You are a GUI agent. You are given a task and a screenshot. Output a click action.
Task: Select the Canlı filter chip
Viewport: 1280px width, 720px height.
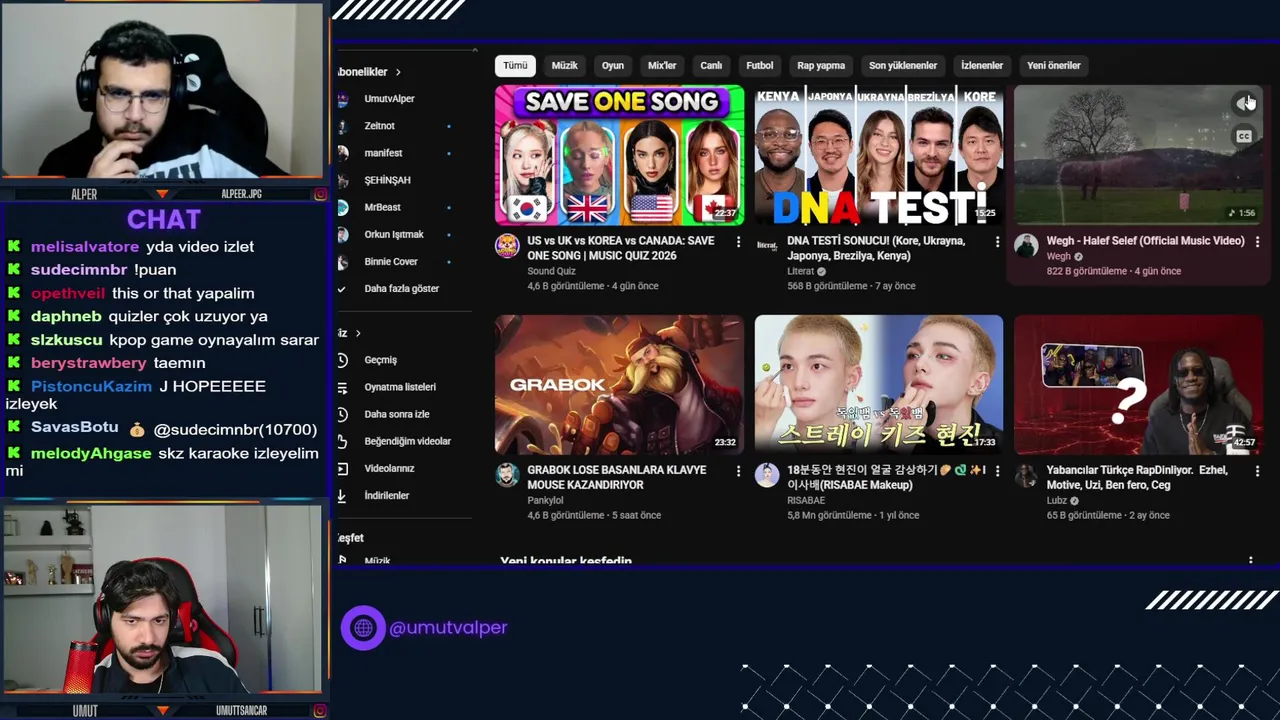[x=711, y=66]
